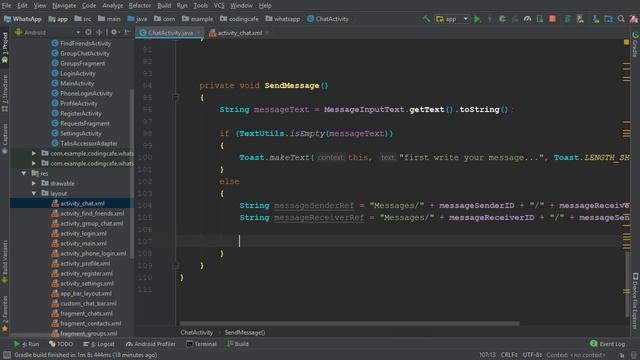The width and height of the screenshot is (640, 360).
Task: Open the app run configuration dropdown
Action: [x=452, y=19]
